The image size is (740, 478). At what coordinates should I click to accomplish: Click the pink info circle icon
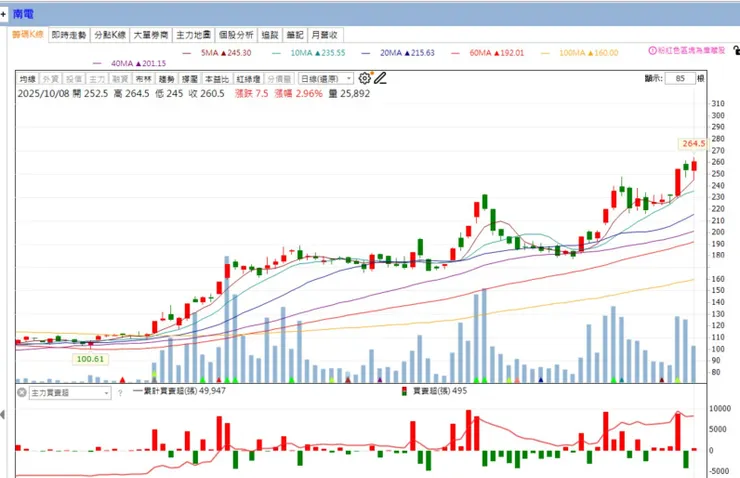point(653,50)
